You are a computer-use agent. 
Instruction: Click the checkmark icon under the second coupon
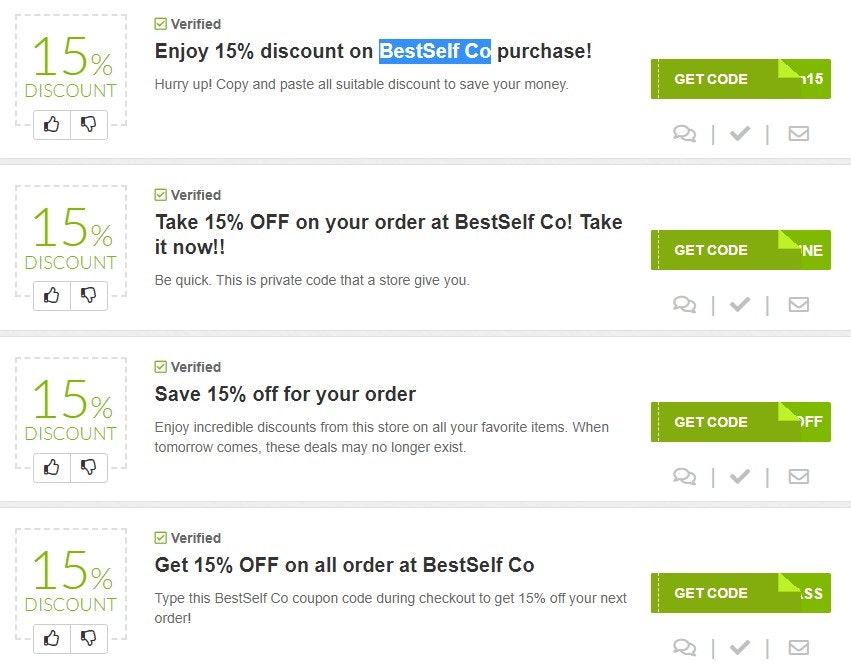point(741,305)
